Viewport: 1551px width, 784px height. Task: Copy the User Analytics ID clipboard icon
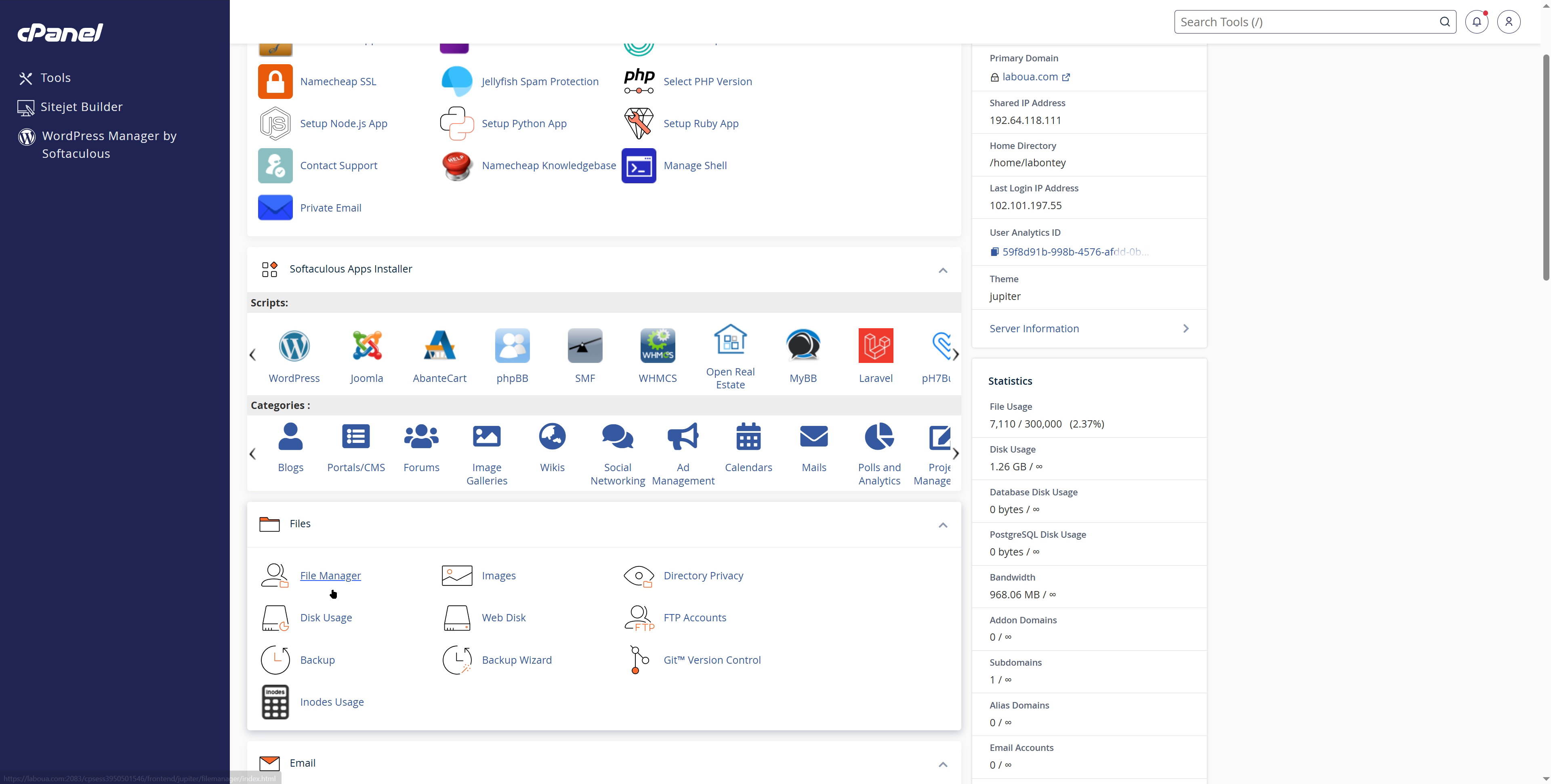tap(995, 252)
